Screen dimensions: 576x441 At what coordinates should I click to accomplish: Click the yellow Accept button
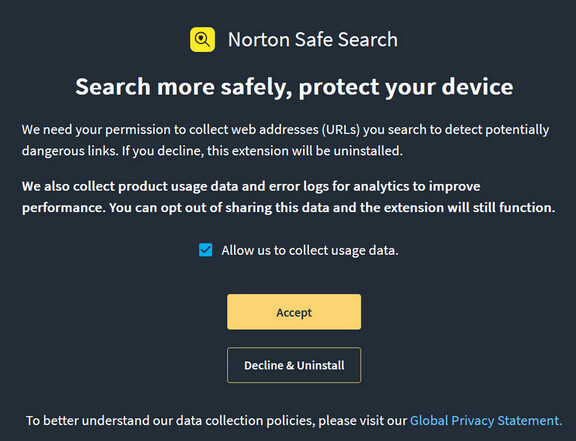pyautogui.click(x=294, y=312)
